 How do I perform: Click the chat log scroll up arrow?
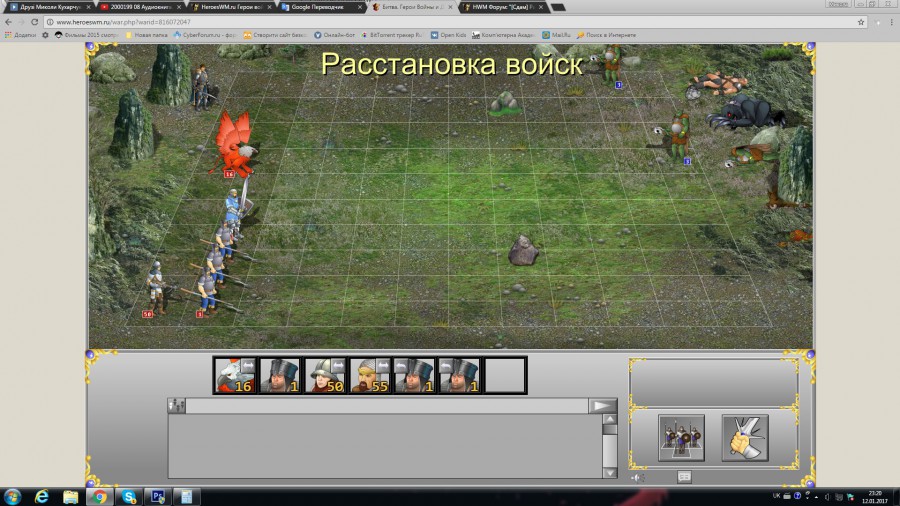(x=610, y=419)
